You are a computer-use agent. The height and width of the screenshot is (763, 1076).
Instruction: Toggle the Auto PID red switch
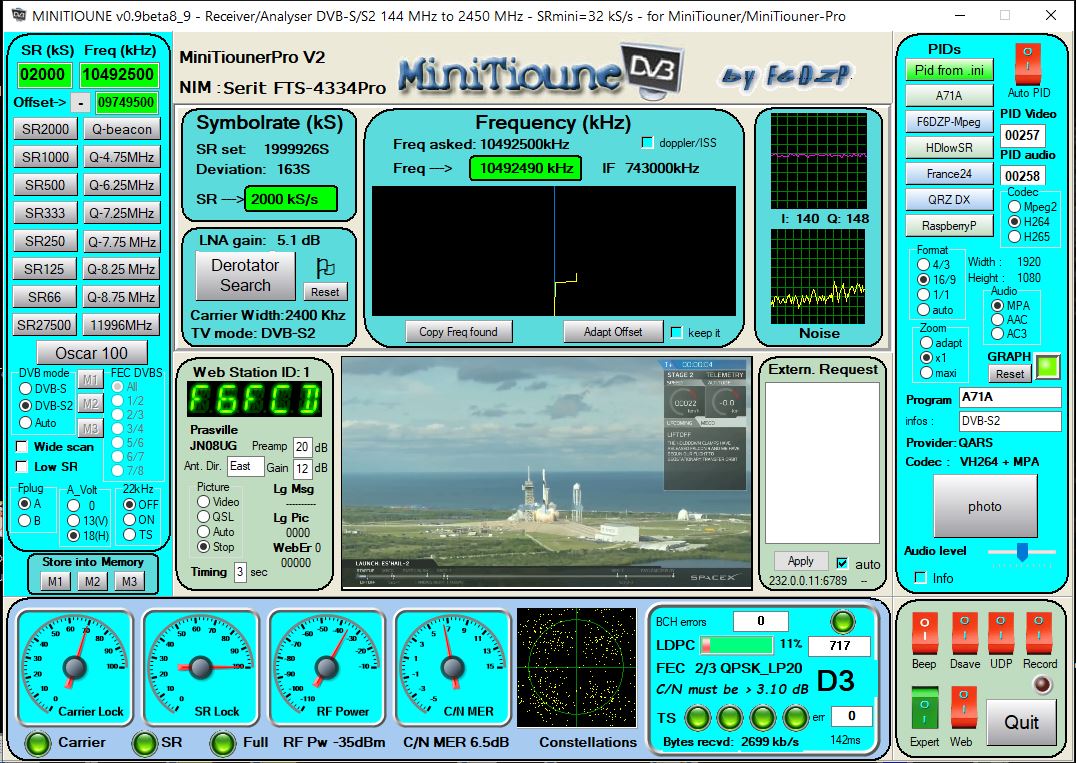(1027, 64)
